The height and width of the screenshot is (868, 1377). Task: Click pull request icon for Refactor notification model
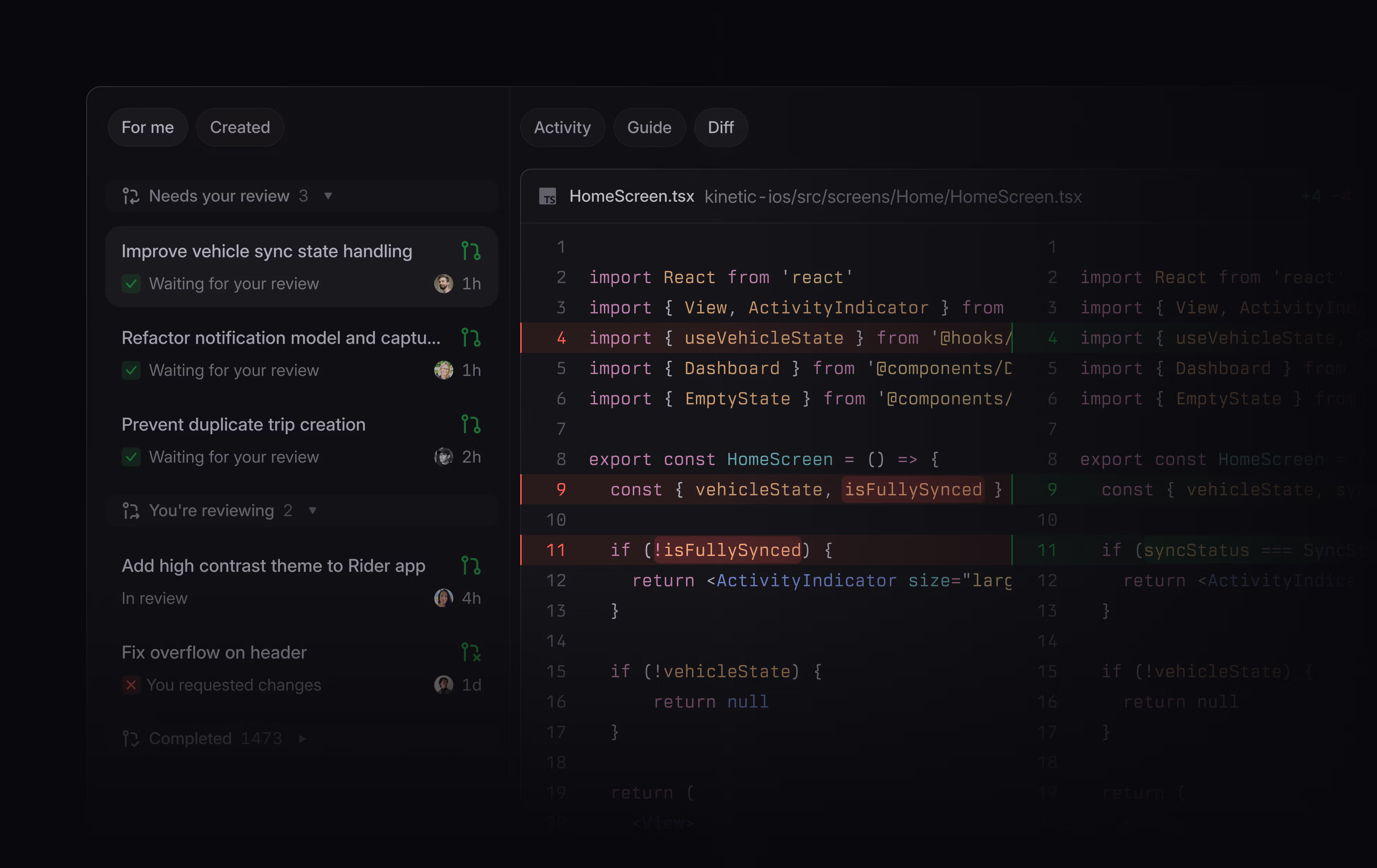[x=471, y=338]
